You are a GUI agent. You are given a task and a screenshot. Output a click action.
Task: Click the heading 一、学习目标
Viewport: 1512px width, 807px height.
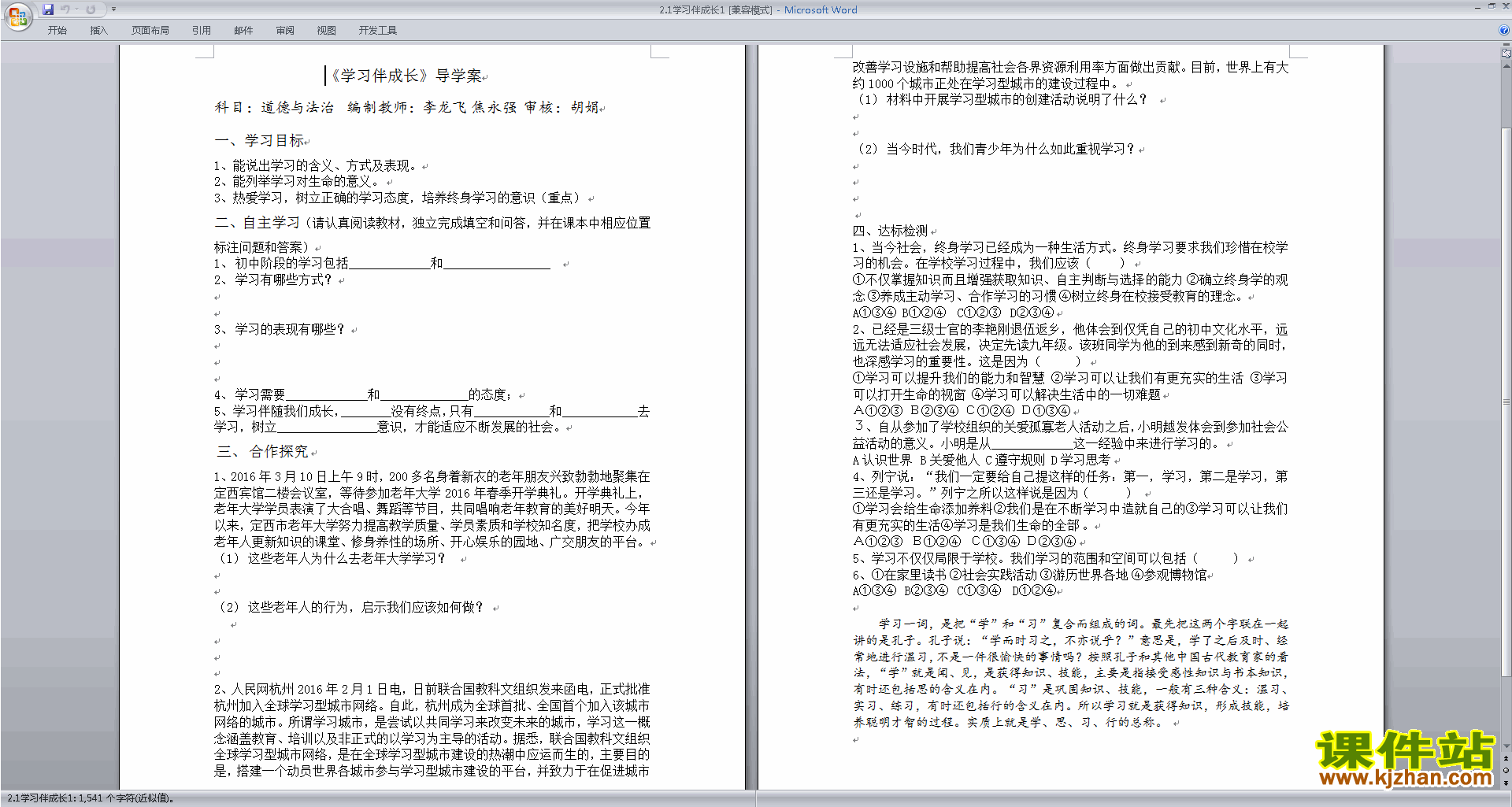coord(260,140)
